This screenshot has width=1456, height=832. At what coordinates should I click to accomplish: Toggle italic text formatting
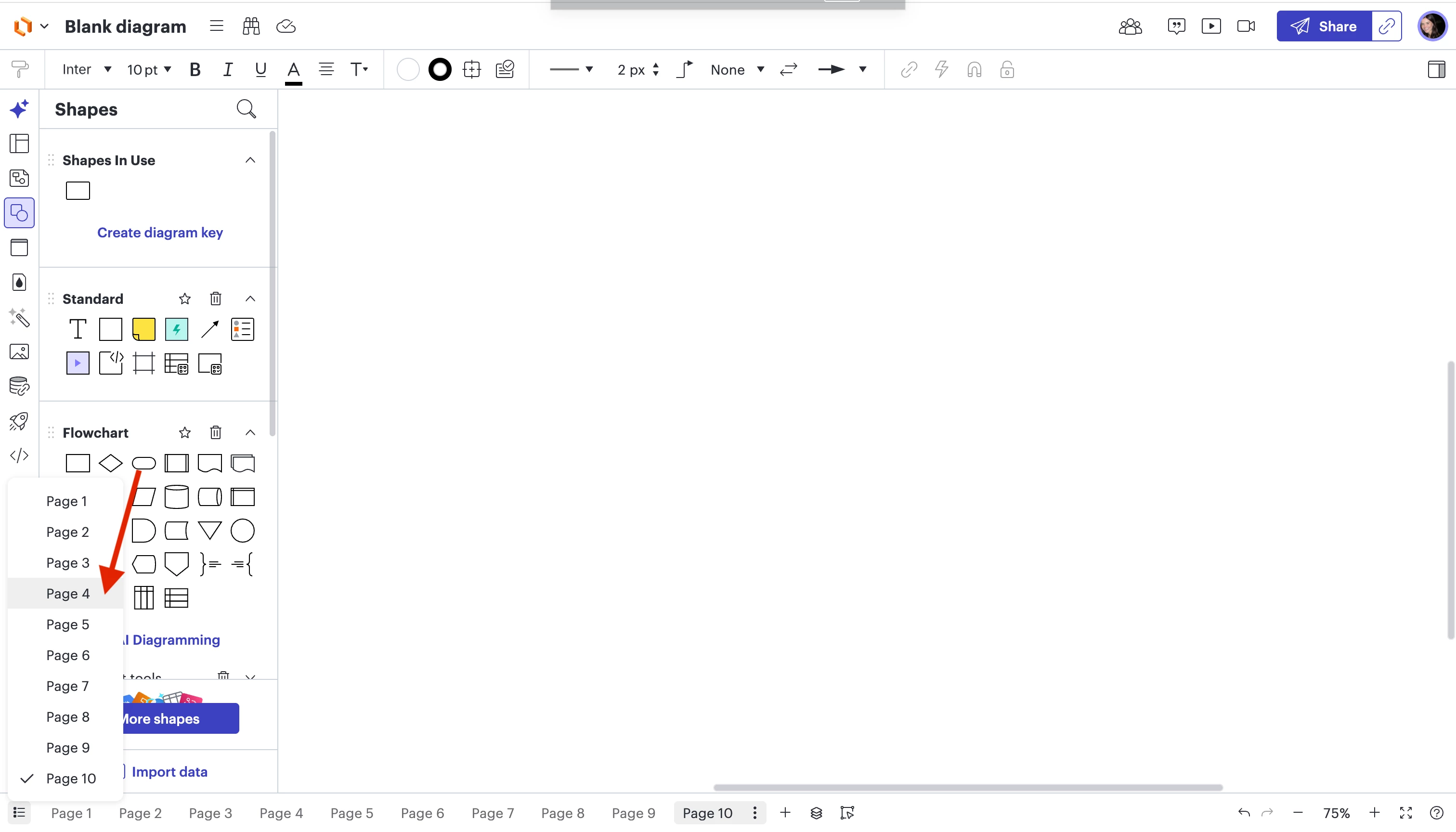[x=227, y=70]
